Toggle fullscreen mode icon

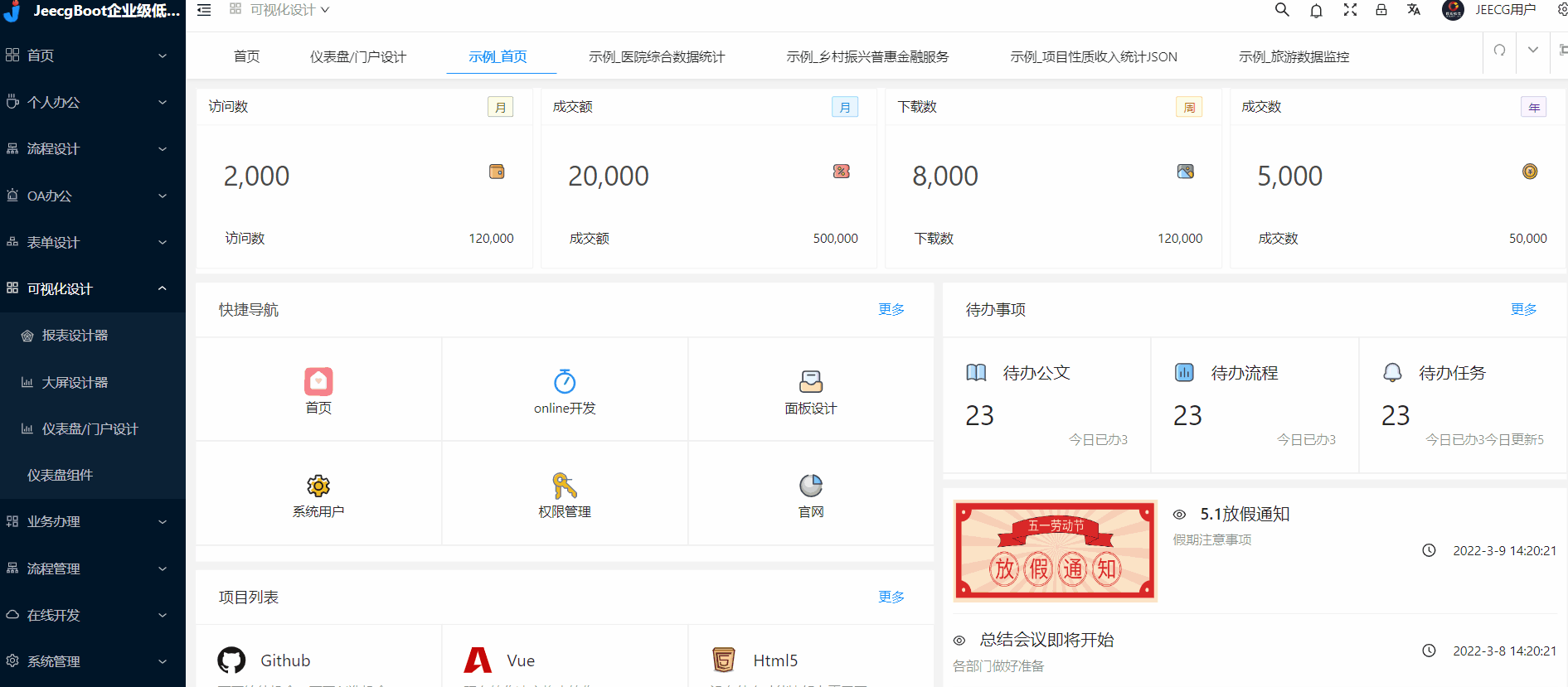pyautogui.click(x=1350, y=10)
